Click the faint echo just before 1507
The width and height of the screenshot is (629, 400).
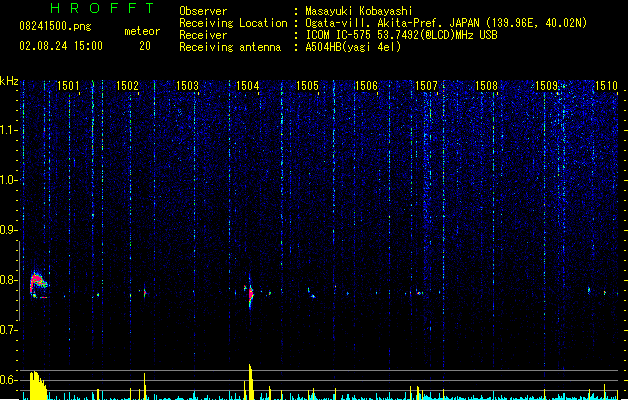419,292
